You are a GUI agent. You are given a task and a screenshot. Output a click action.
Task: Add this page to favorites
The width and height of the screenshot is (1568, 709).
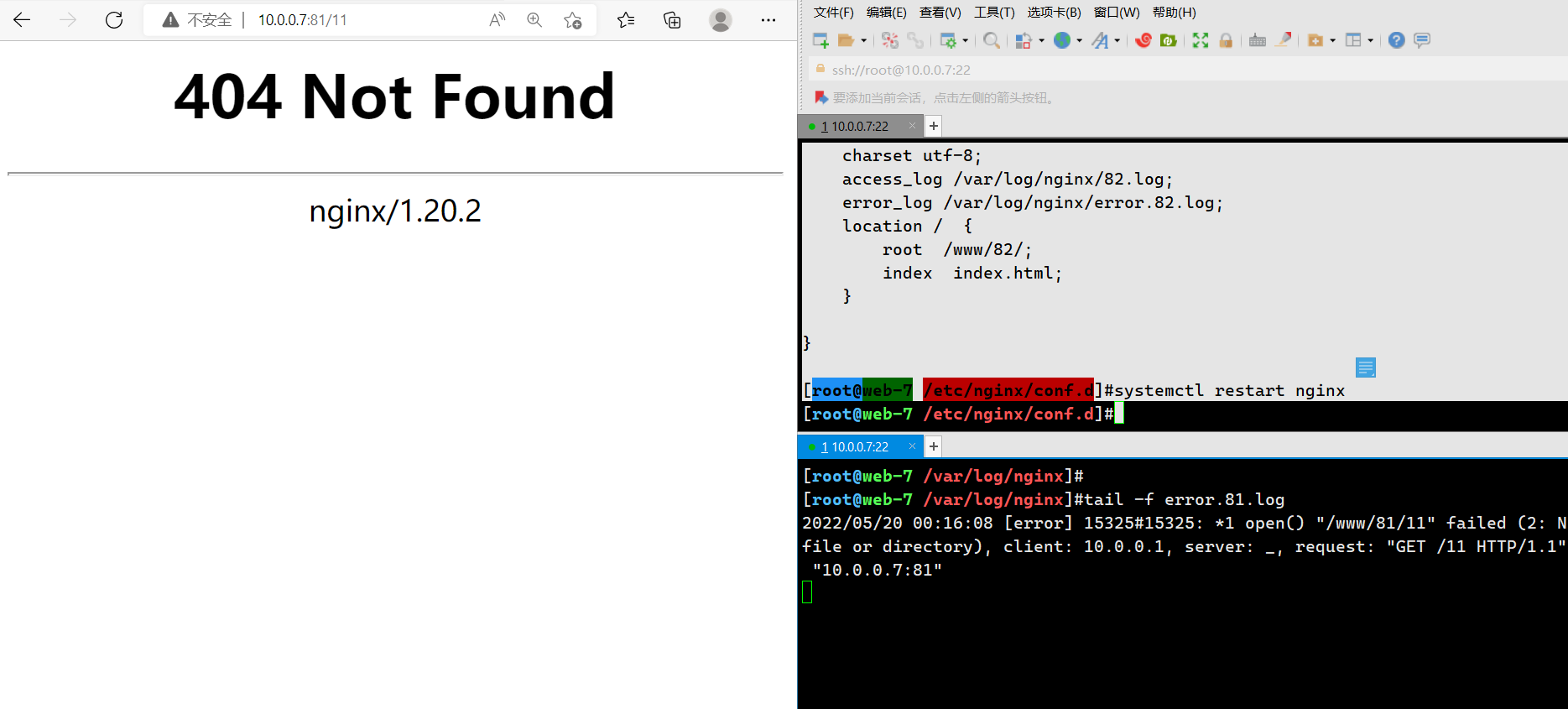click(x=573, y=20)
